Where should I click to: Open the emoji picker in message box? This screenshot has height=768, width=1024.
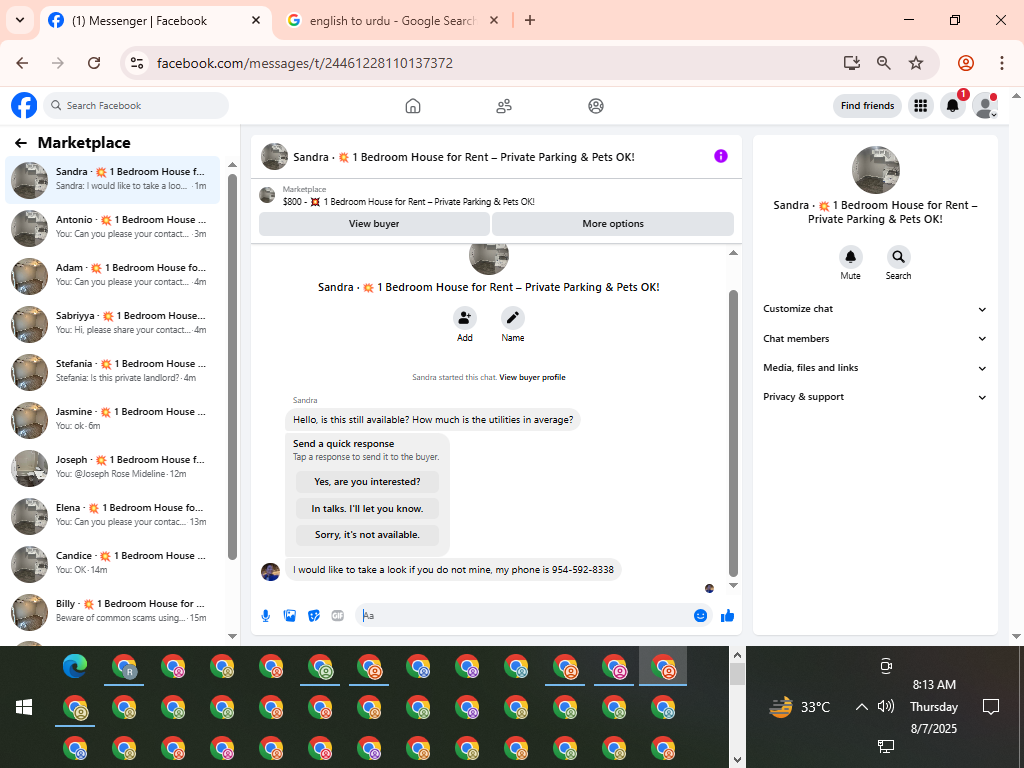(700, 616)
